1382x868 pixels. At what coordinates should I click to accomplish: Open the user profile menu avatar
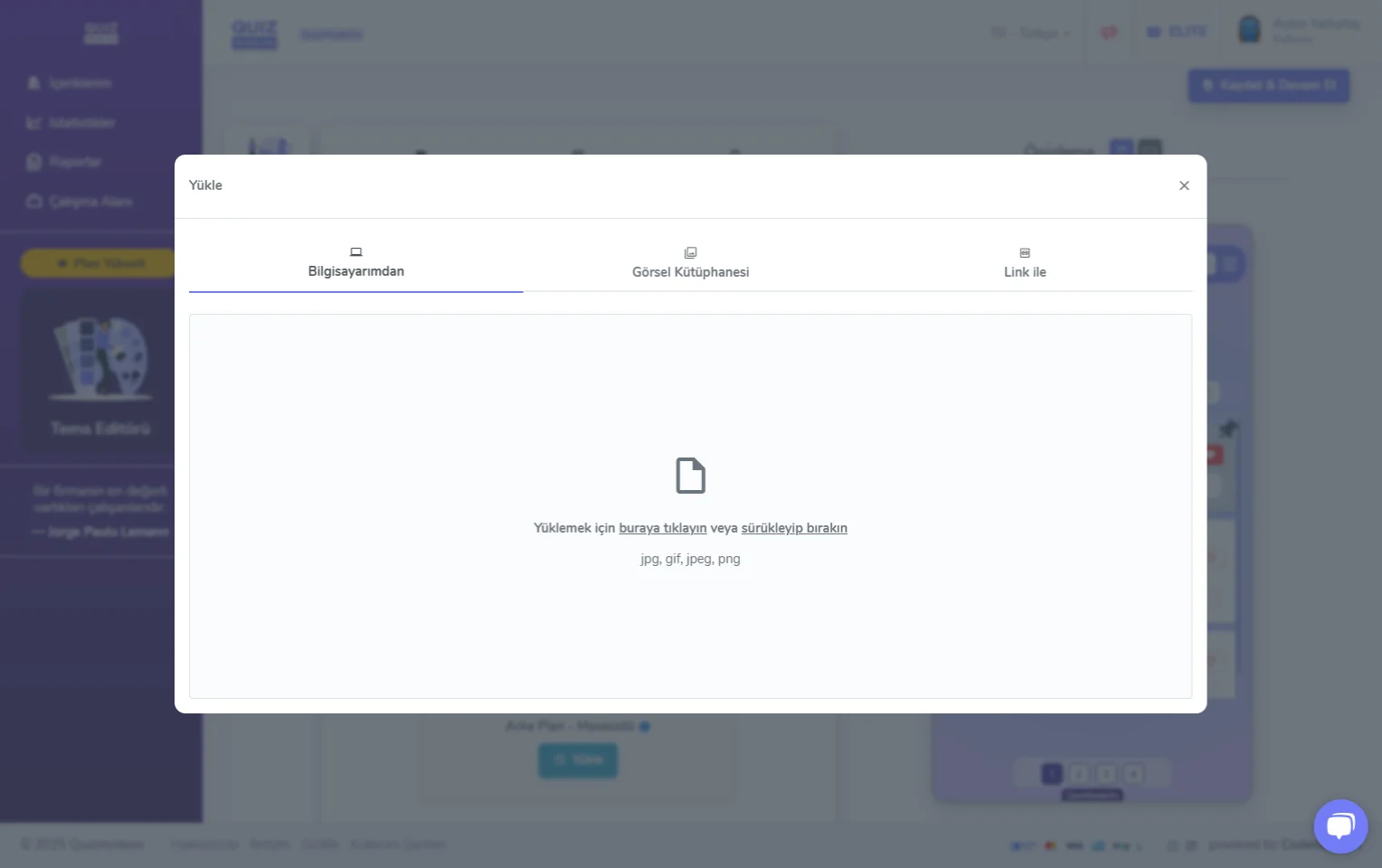[1249, 30]
